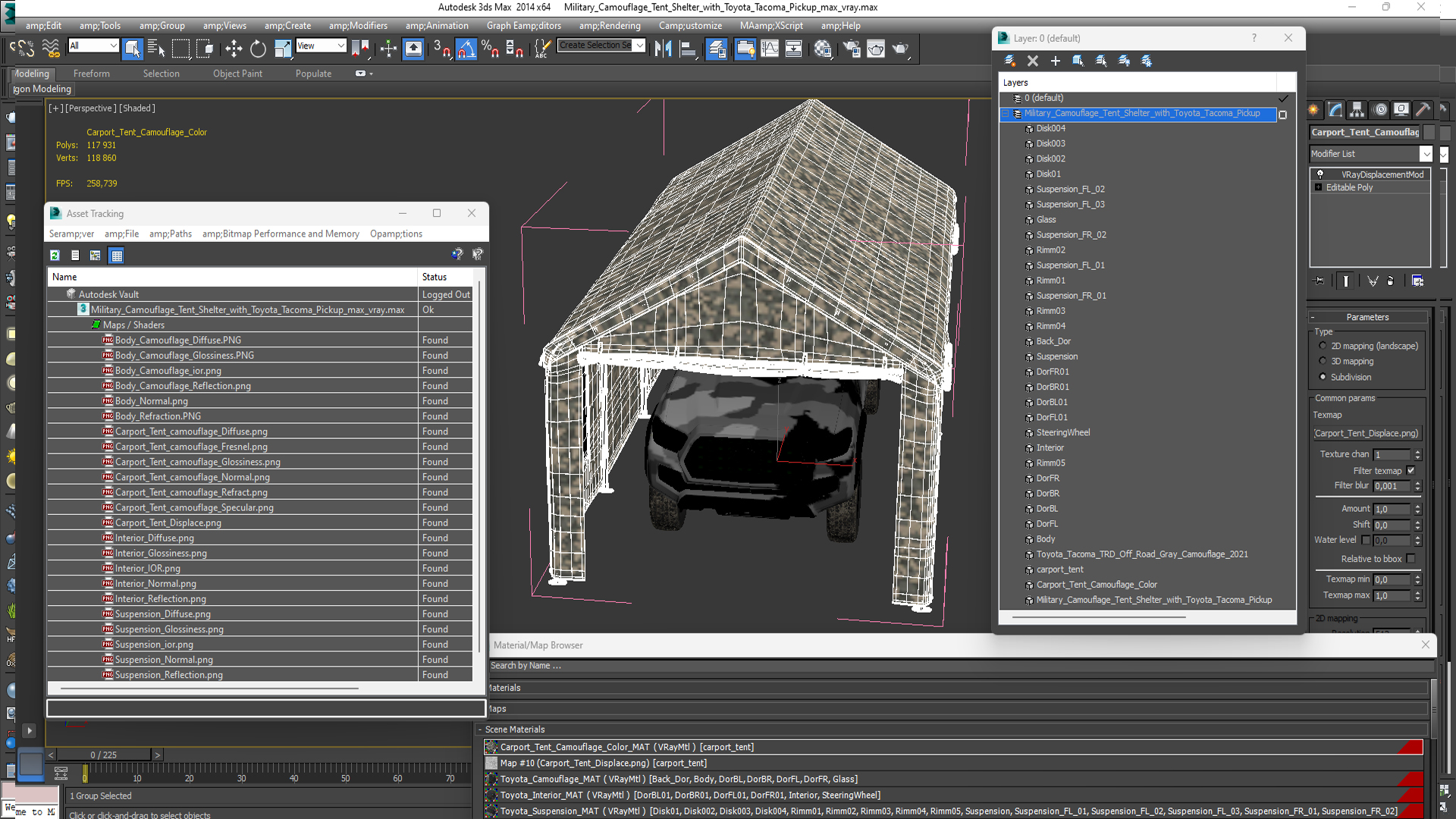Click Create New Layer icon in Layer dialog
The image size is (1456, 819).
click(x=1009, y=61)
